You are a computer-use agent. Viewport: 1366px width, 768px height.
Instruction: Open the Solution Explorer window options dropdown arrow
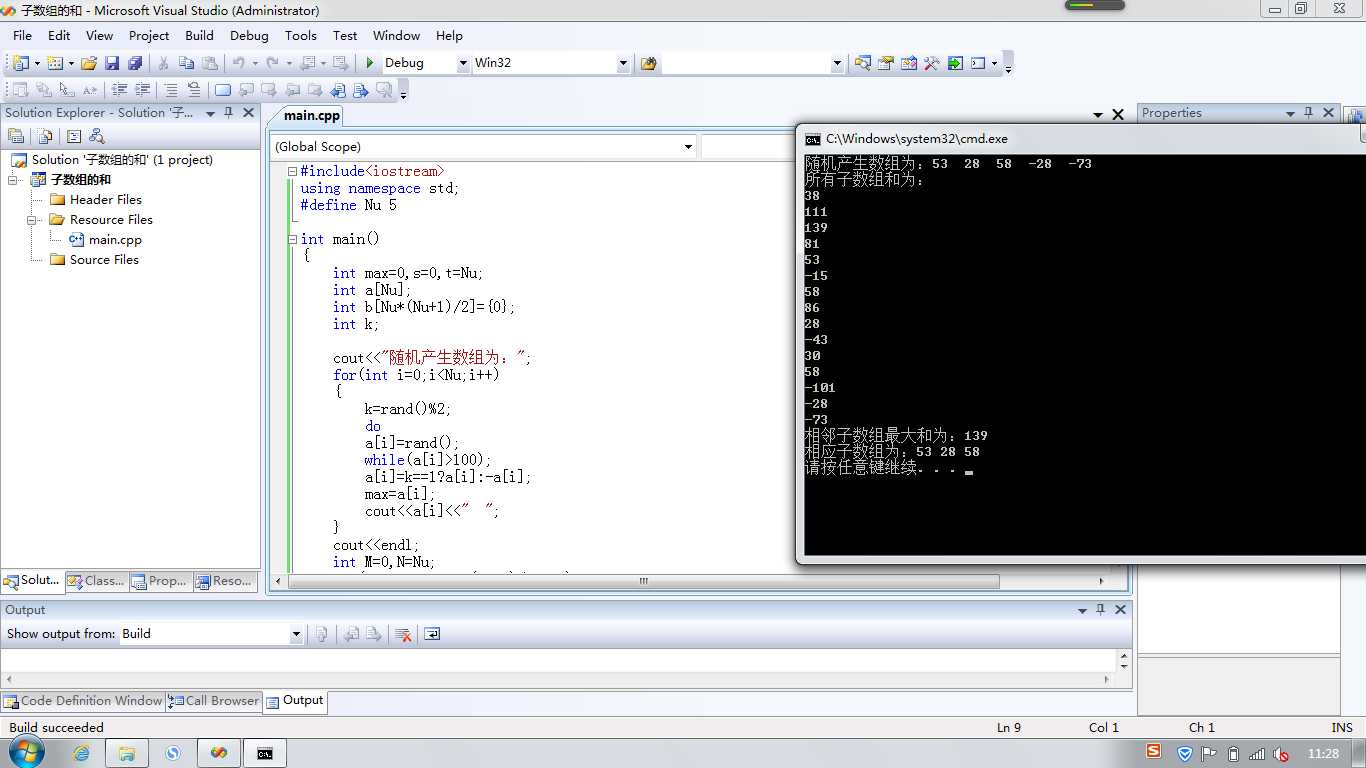tap(210, 113)
